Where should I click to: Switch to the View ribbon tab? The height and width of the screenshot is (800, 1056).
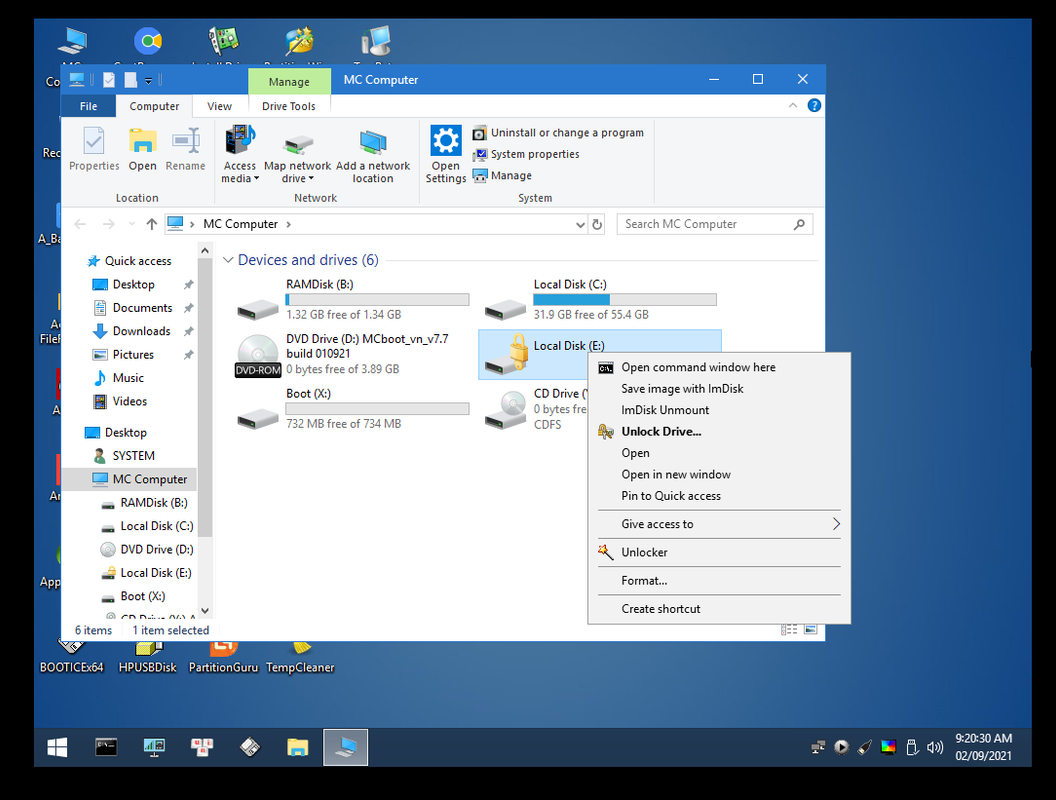click(220, 106)
